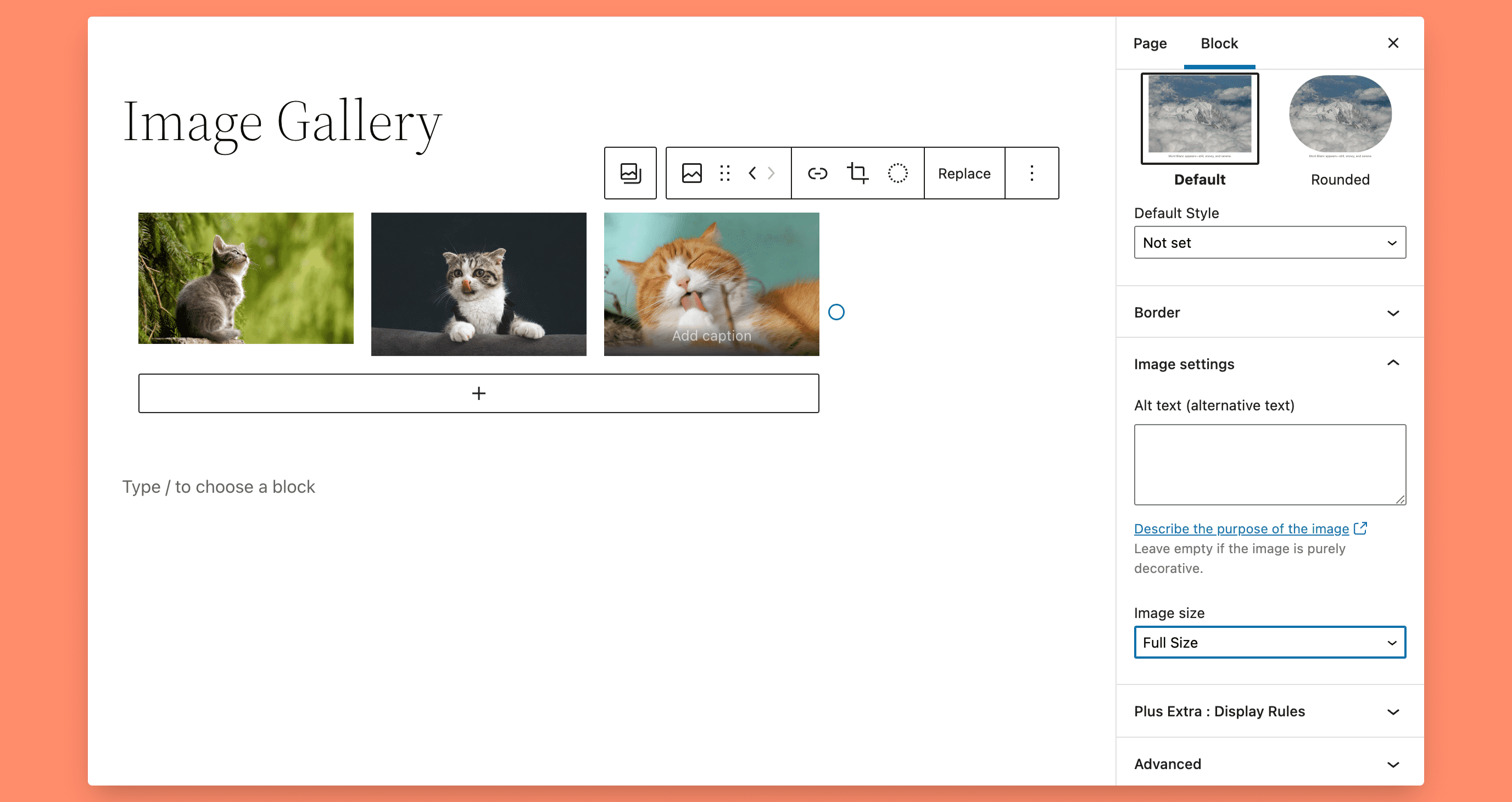The image size is (1512, 802).
Task: Expand the Plus Extra Display Rules section
Action: pyautogui.click(x=1394, y=711)
